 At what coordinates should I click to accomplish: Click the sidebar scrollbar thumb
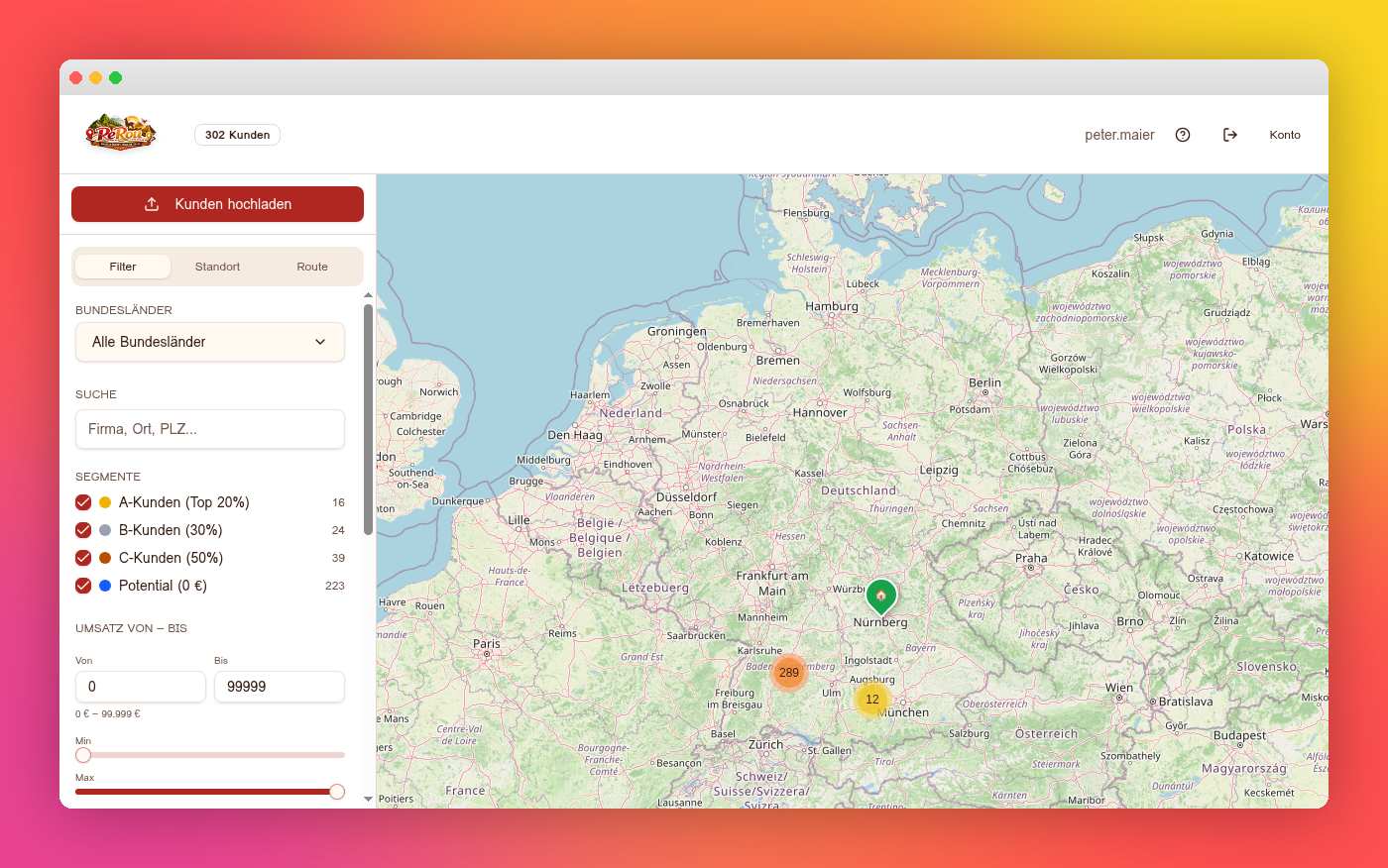[368, 420]
